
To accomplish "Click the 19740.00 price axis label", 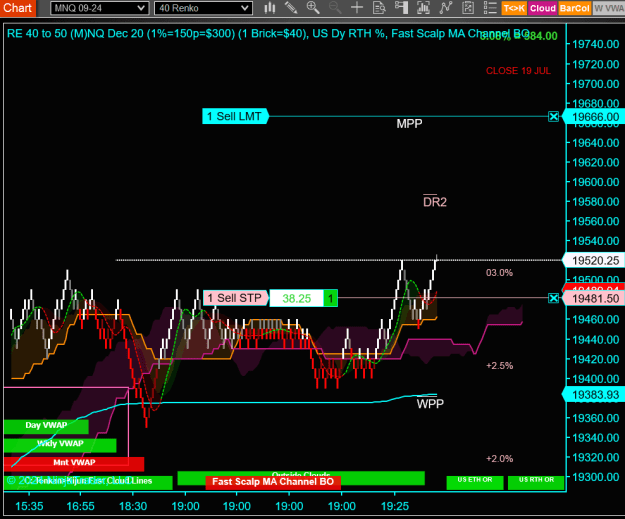I will 596,44.
